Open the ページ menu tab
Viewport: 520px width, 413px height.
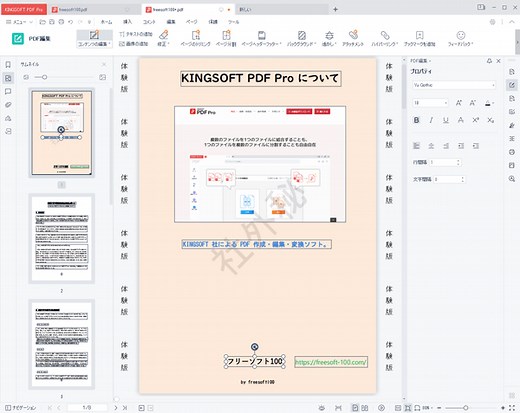(x=191, y=22)
